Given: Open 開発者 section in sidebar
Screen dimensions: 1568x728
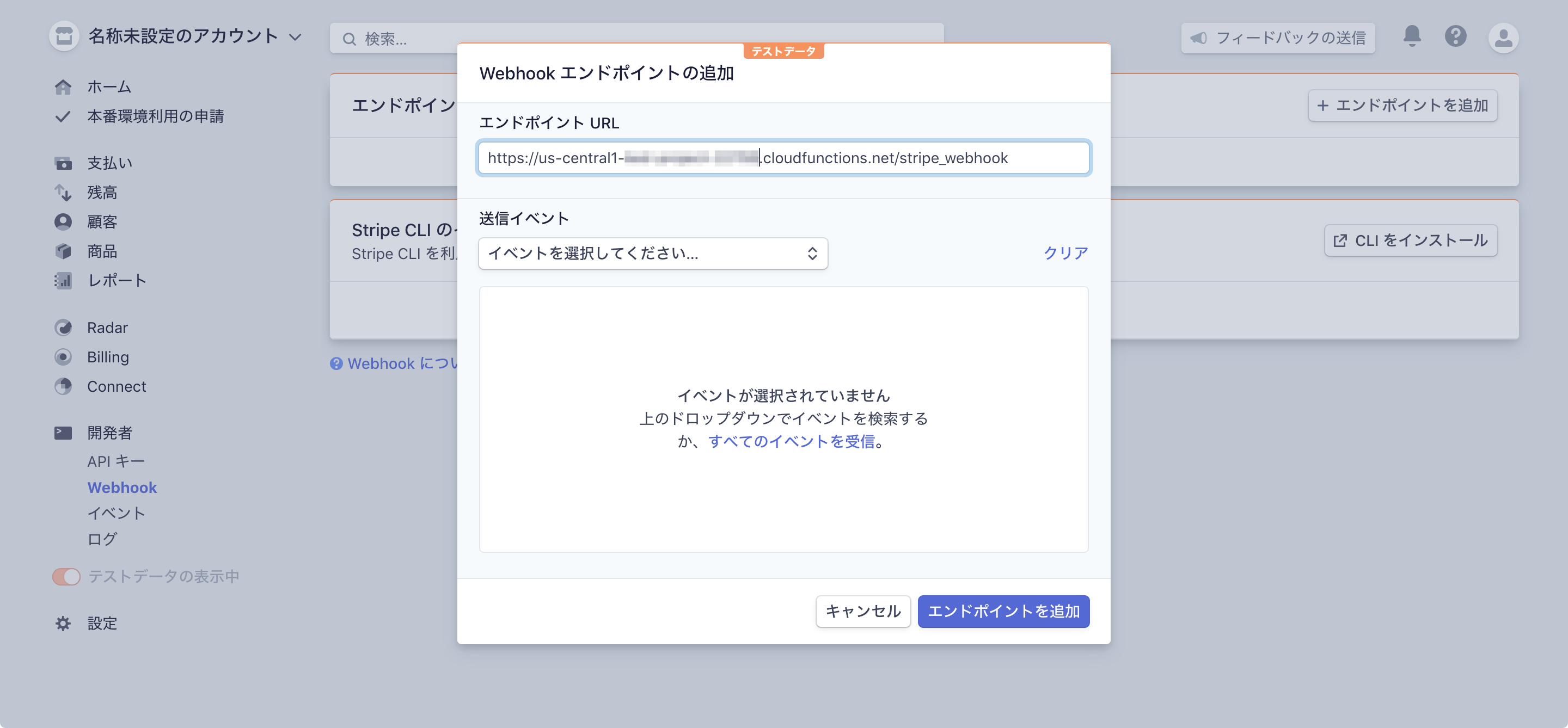Looking at the screenshot, I should pos(109,433).
